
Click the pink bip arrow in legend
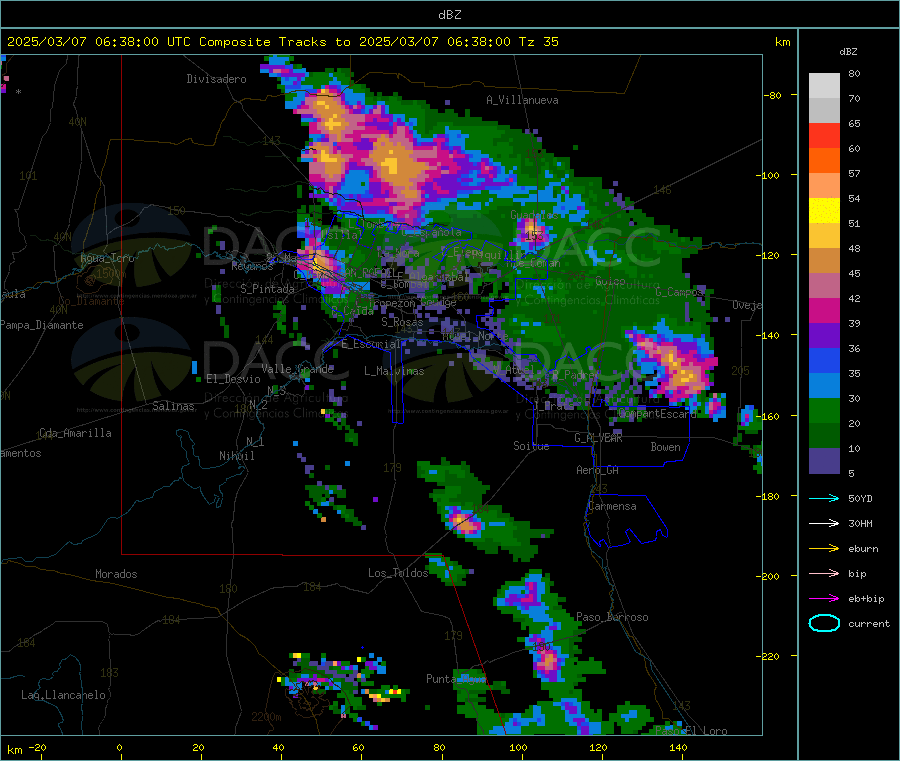click(824, 573)
